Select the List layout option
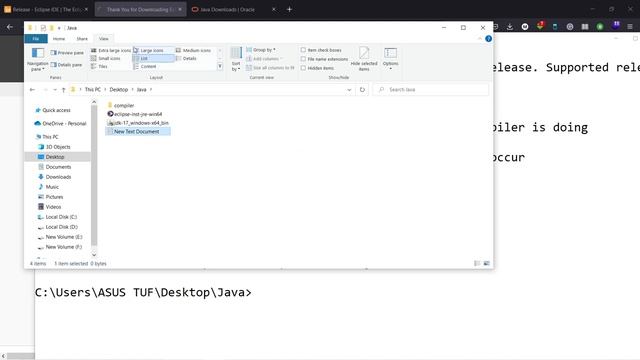The height and width of the screenshot is (360, 640). pyautogui.click(x=153, y=58)
